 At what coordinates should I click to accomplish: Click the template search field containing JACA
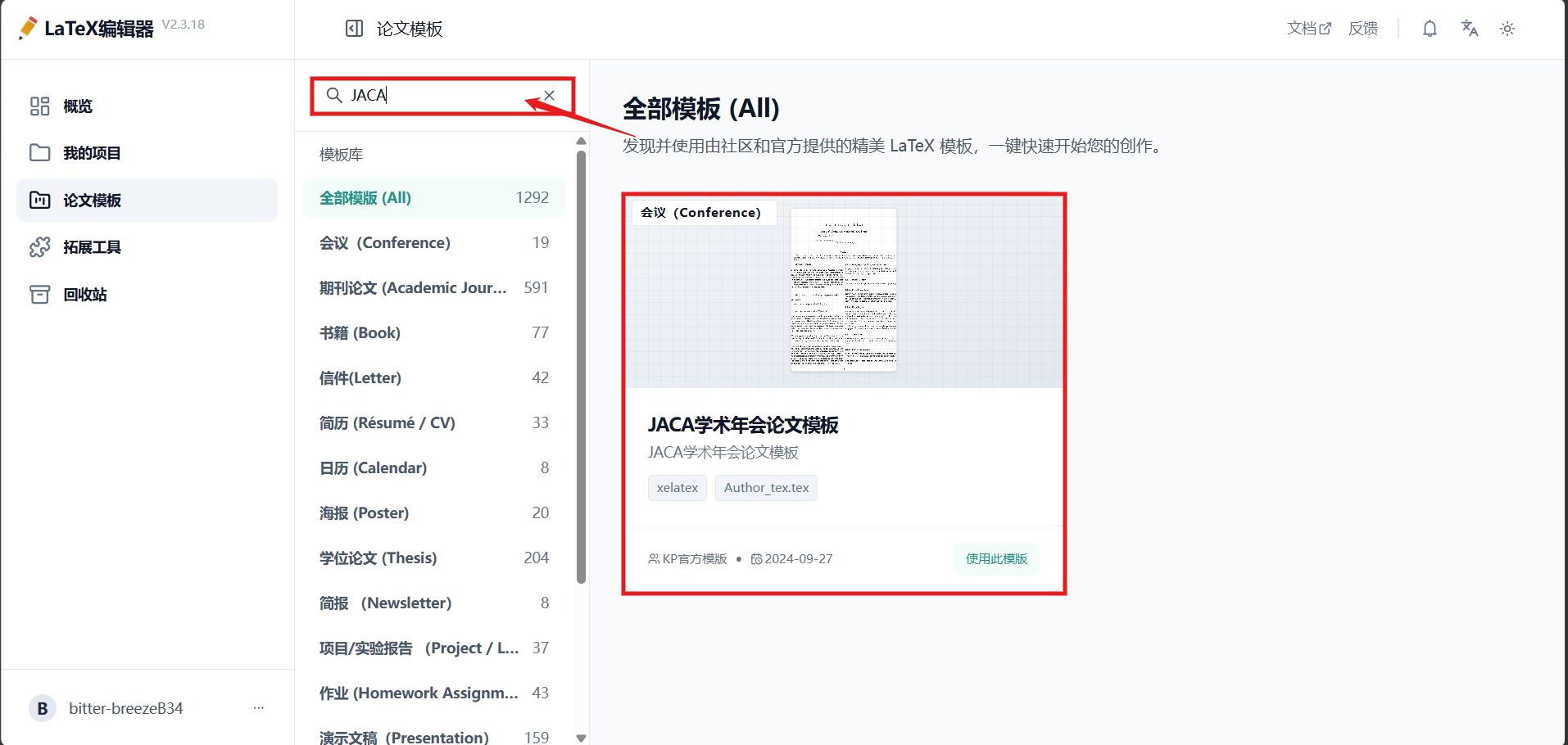pos(442,96)
